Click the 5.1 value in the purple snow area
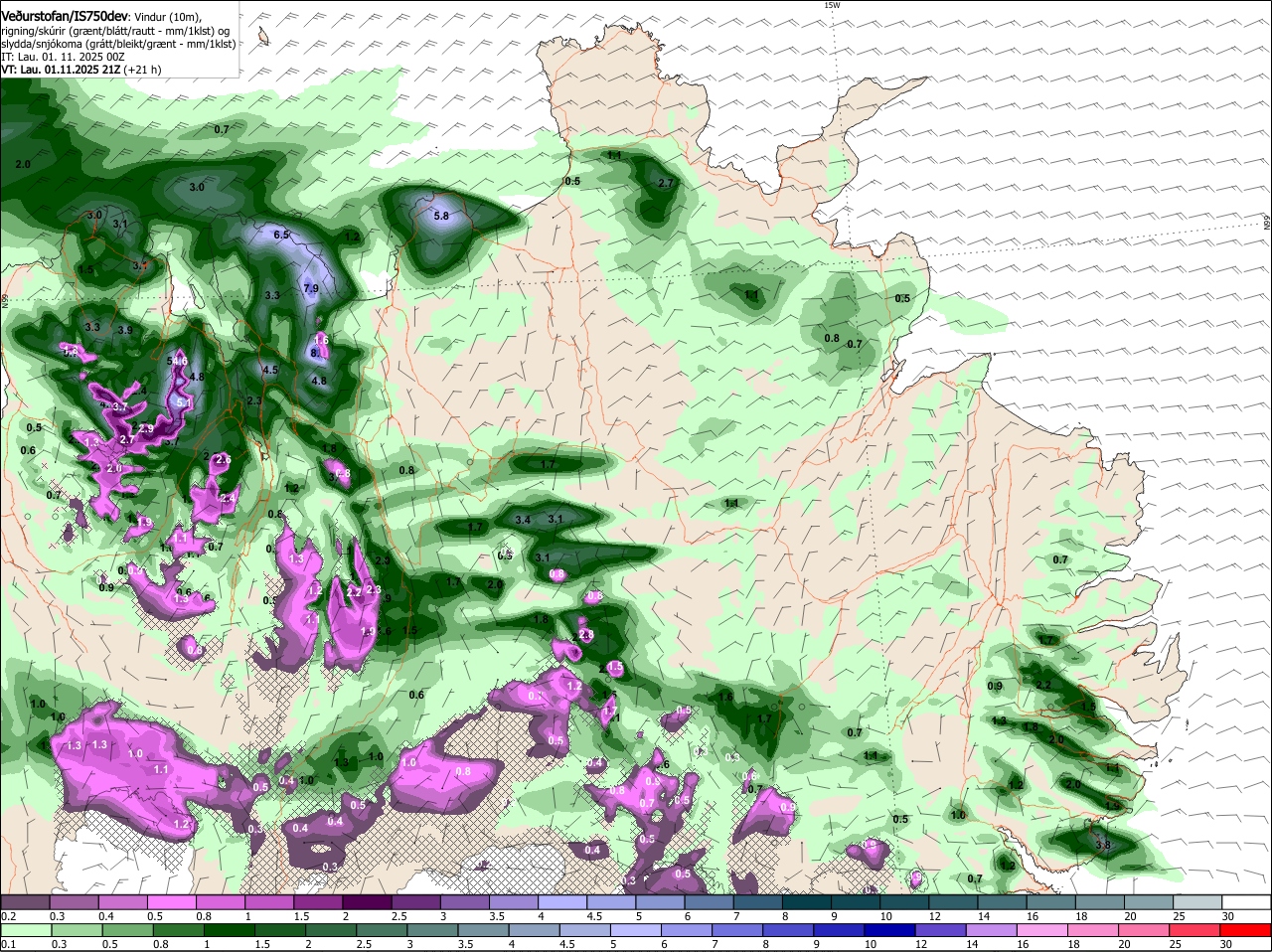Viewport: 1272px width, 952px height. (x=183, y=402)
